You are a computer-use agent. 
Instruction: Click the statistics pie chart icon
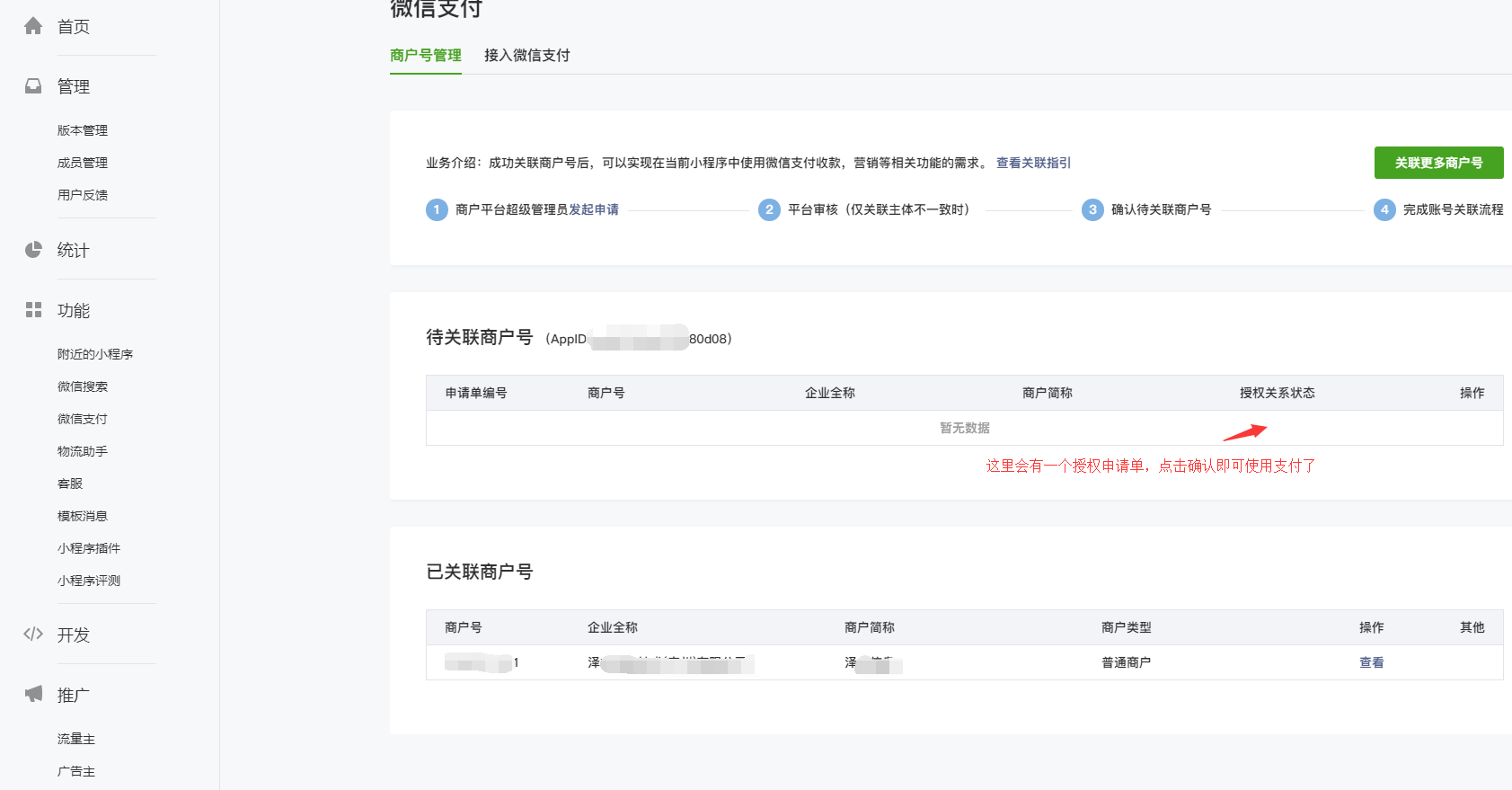[x=33, y=250]
